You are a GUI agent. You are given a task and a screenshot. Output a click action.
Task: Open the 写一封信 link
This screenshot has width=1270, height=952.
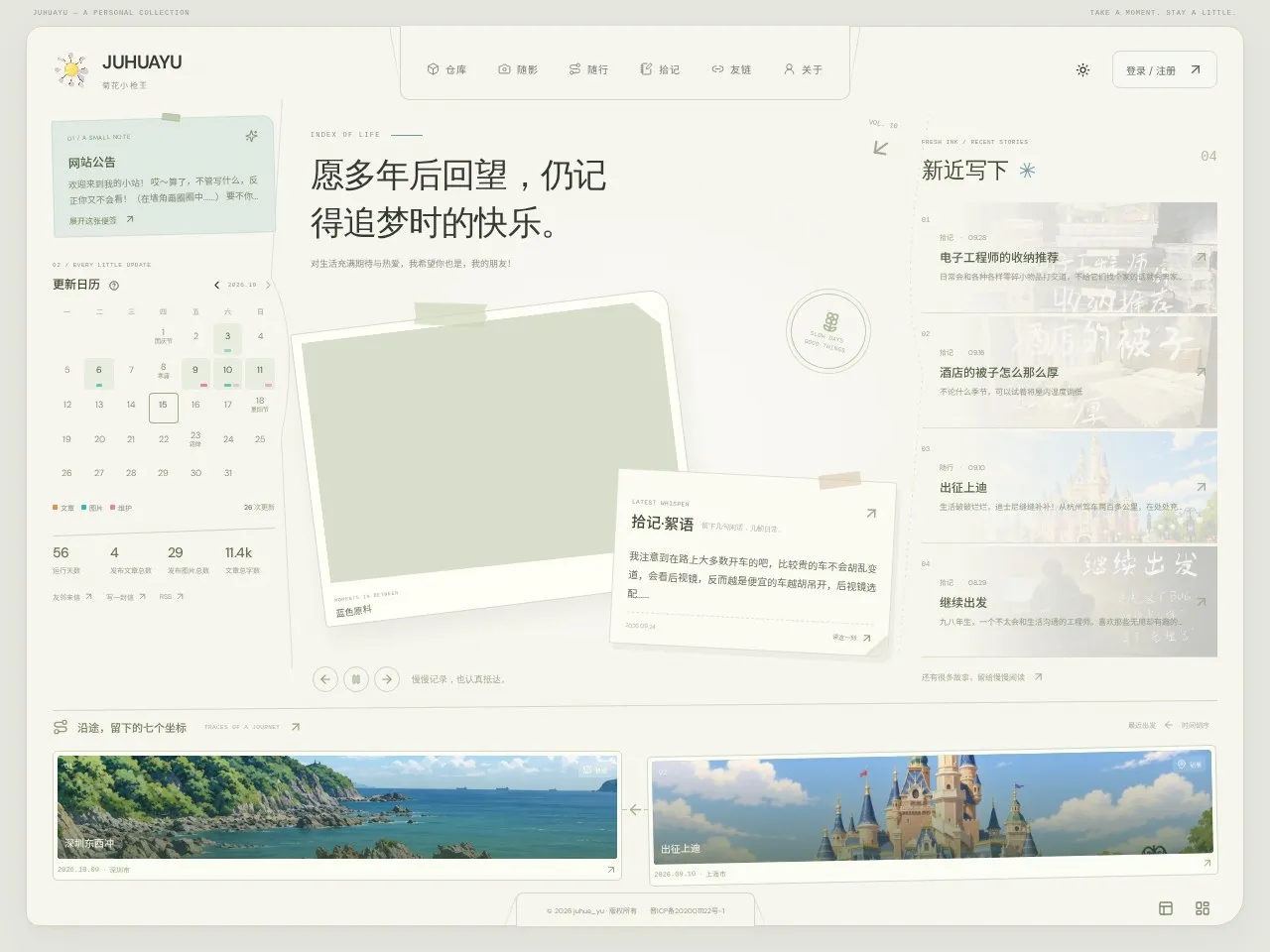(126, 597)
